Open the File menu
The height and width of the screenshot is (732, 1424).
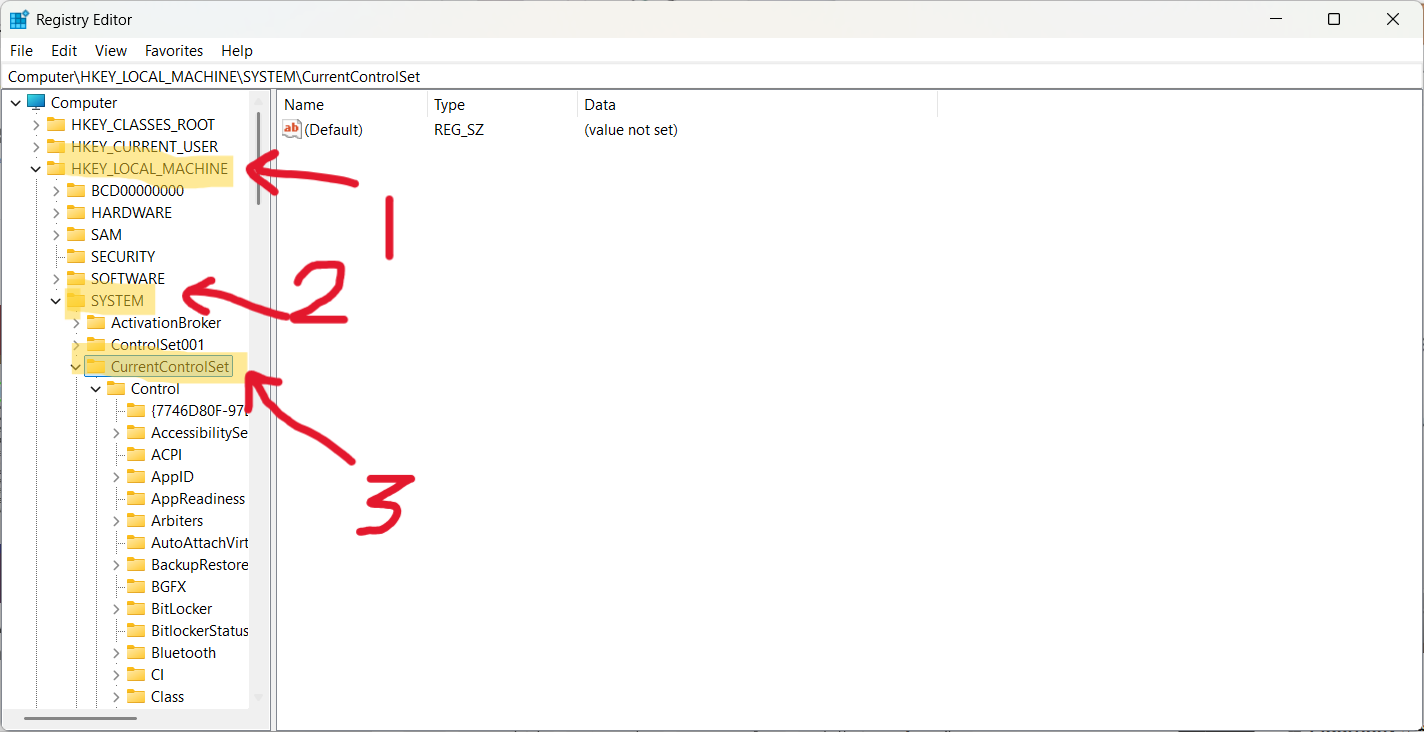point(21,50)
